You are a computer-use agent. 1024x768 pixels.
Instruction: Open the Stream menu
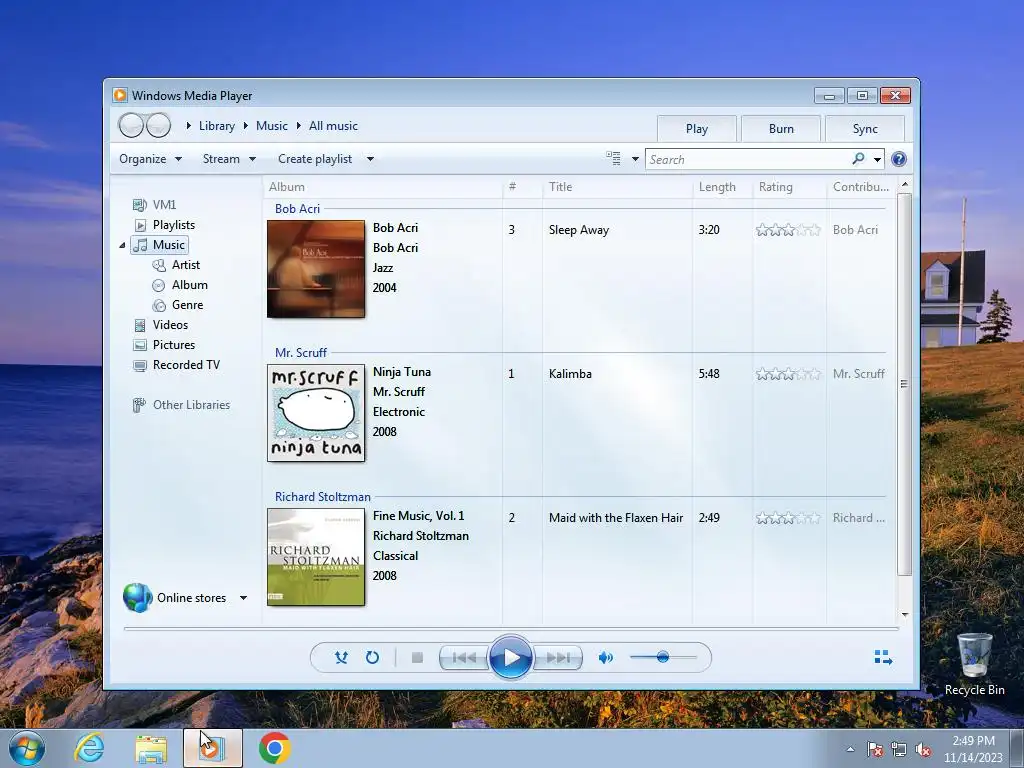229,159
